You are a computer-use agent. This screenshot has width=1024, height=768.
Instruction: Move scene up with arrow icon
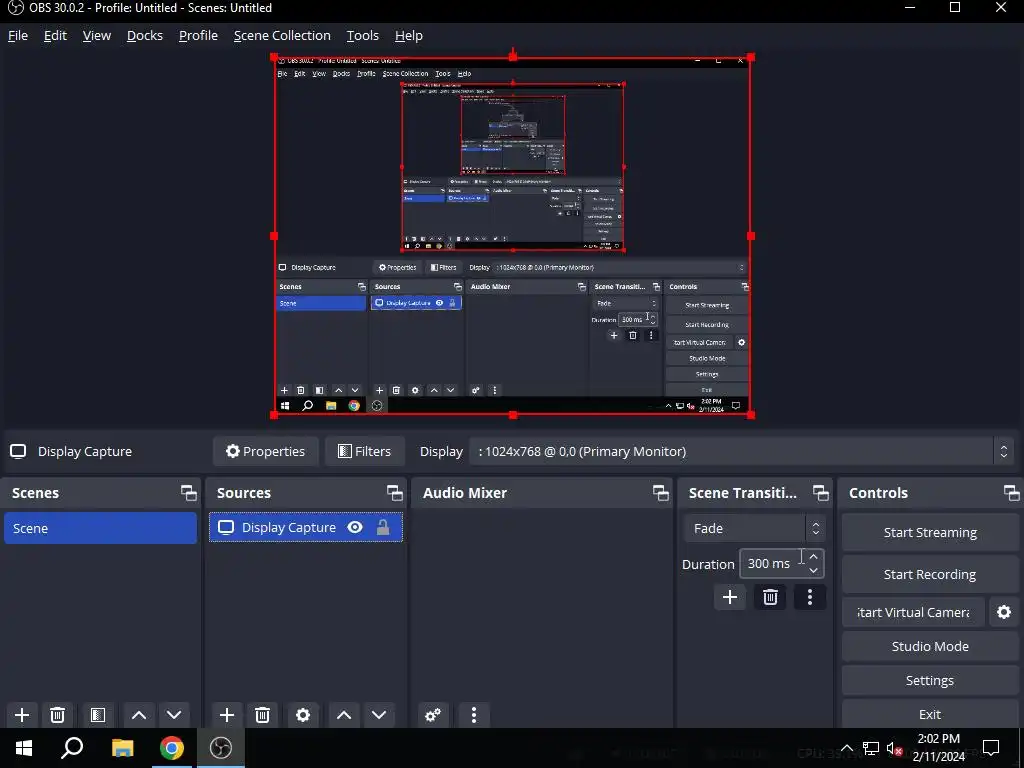click(138, 714)
